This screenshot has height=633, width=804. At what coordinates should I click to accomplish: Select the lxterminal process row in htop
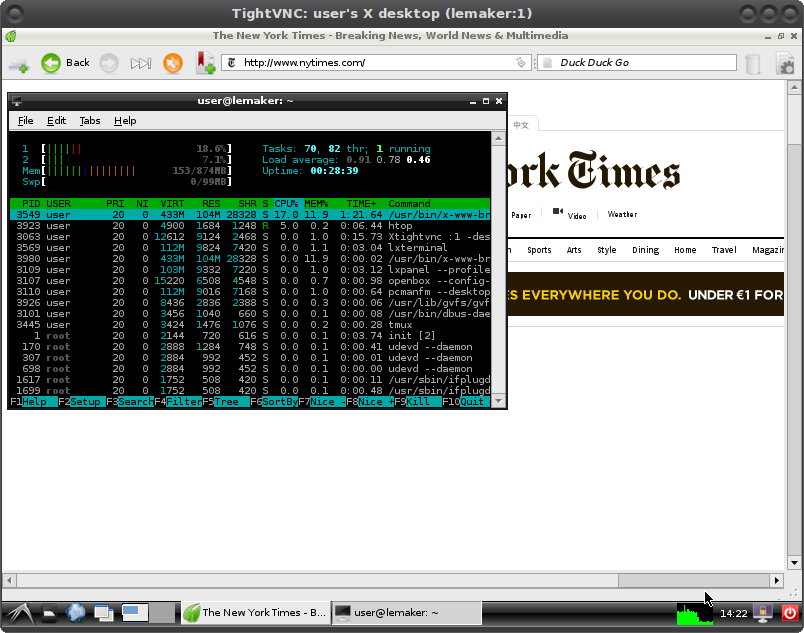tap(250, 248)
